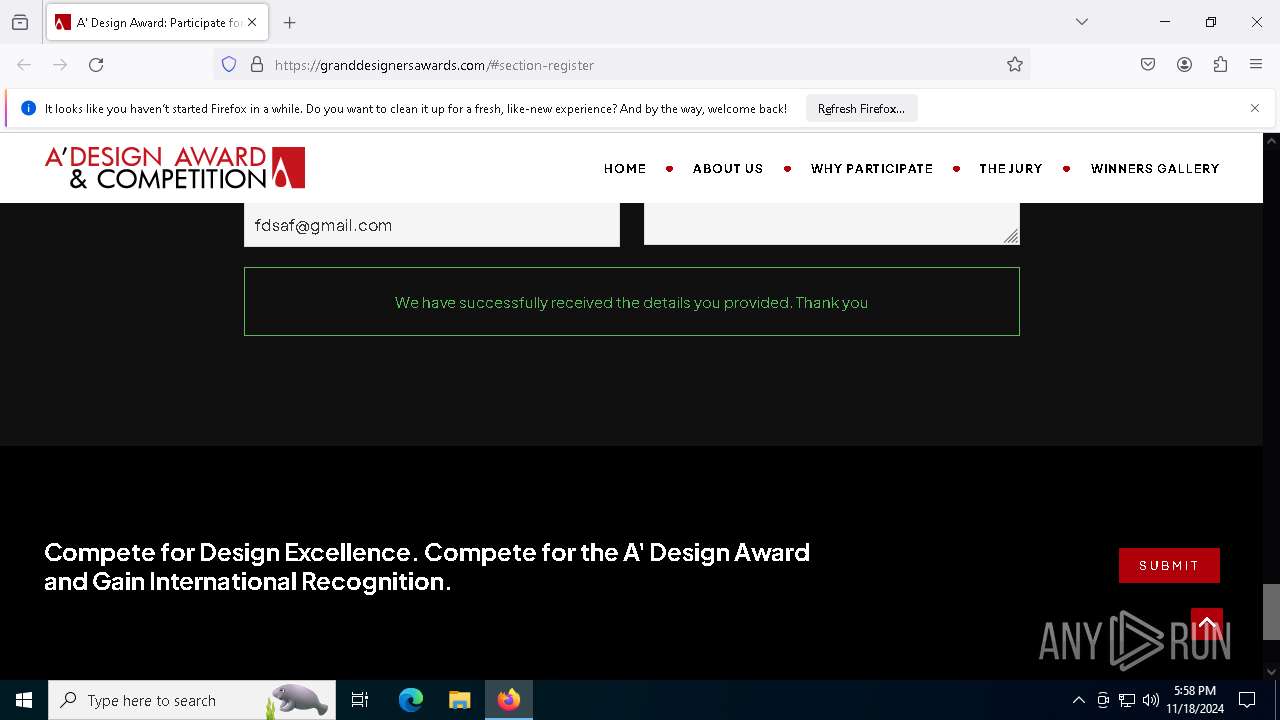This screenshot has width=1280, height=720.
Task: Reload the page with the refresh icon
Action: [96, 65]
